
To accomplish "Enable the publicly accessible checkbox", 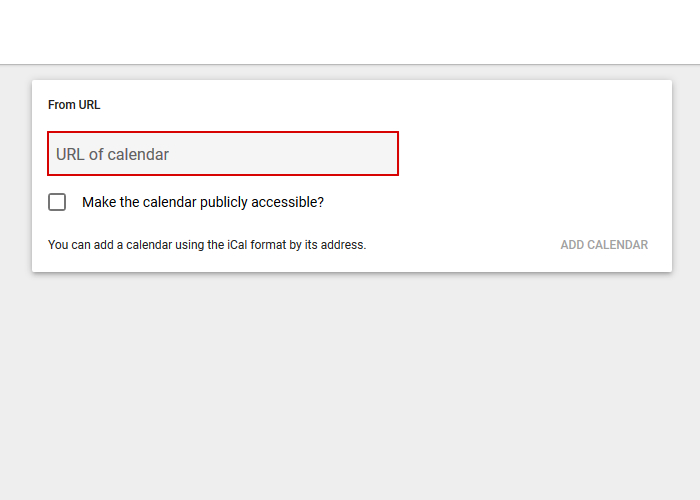I will tap(57, 202).
